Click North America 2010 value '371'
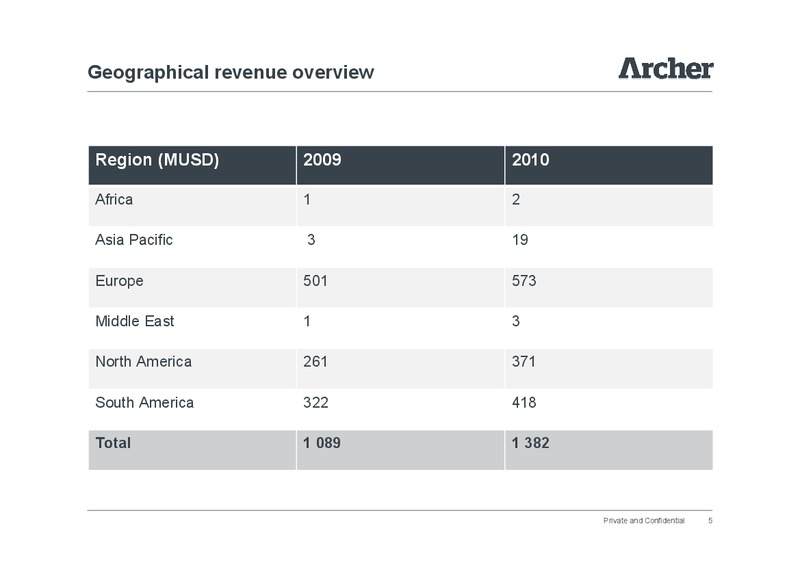The image size is (800, 565). click(524, 361)
